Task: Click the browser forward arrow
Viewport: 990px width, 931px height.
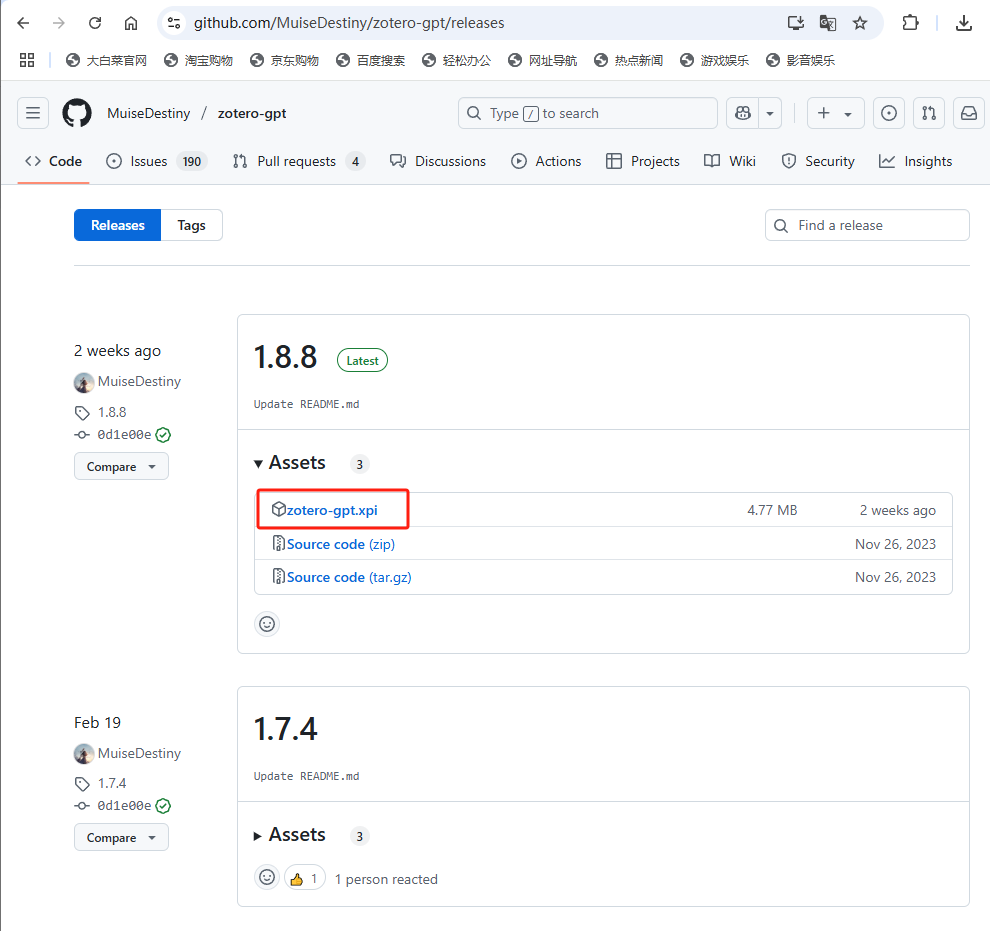Action: pos(59,23)
